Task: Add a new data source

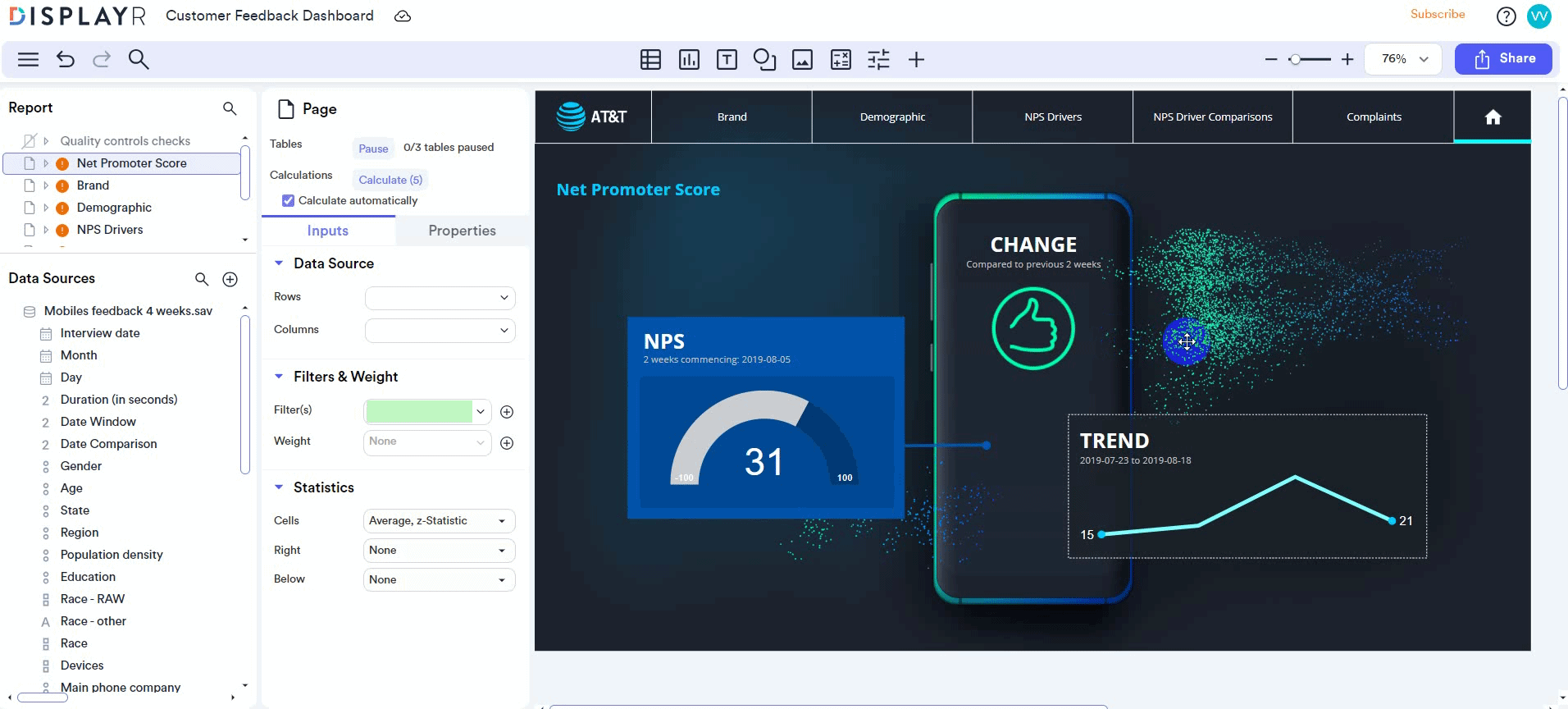Action: click(x=230, y=279)
